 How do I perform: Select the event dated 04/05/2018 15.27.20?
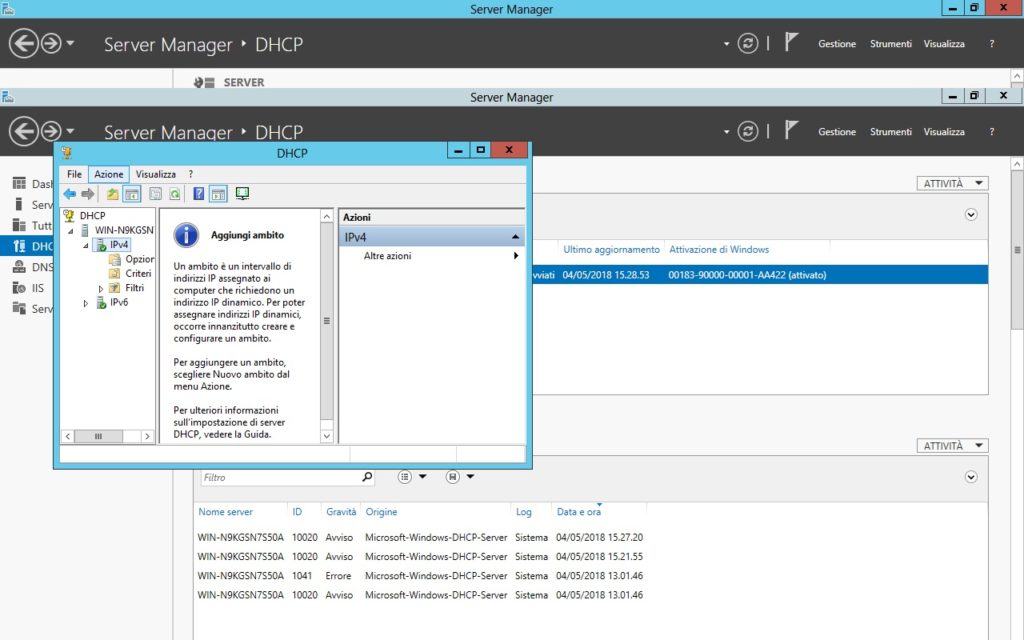coord(421,537)
